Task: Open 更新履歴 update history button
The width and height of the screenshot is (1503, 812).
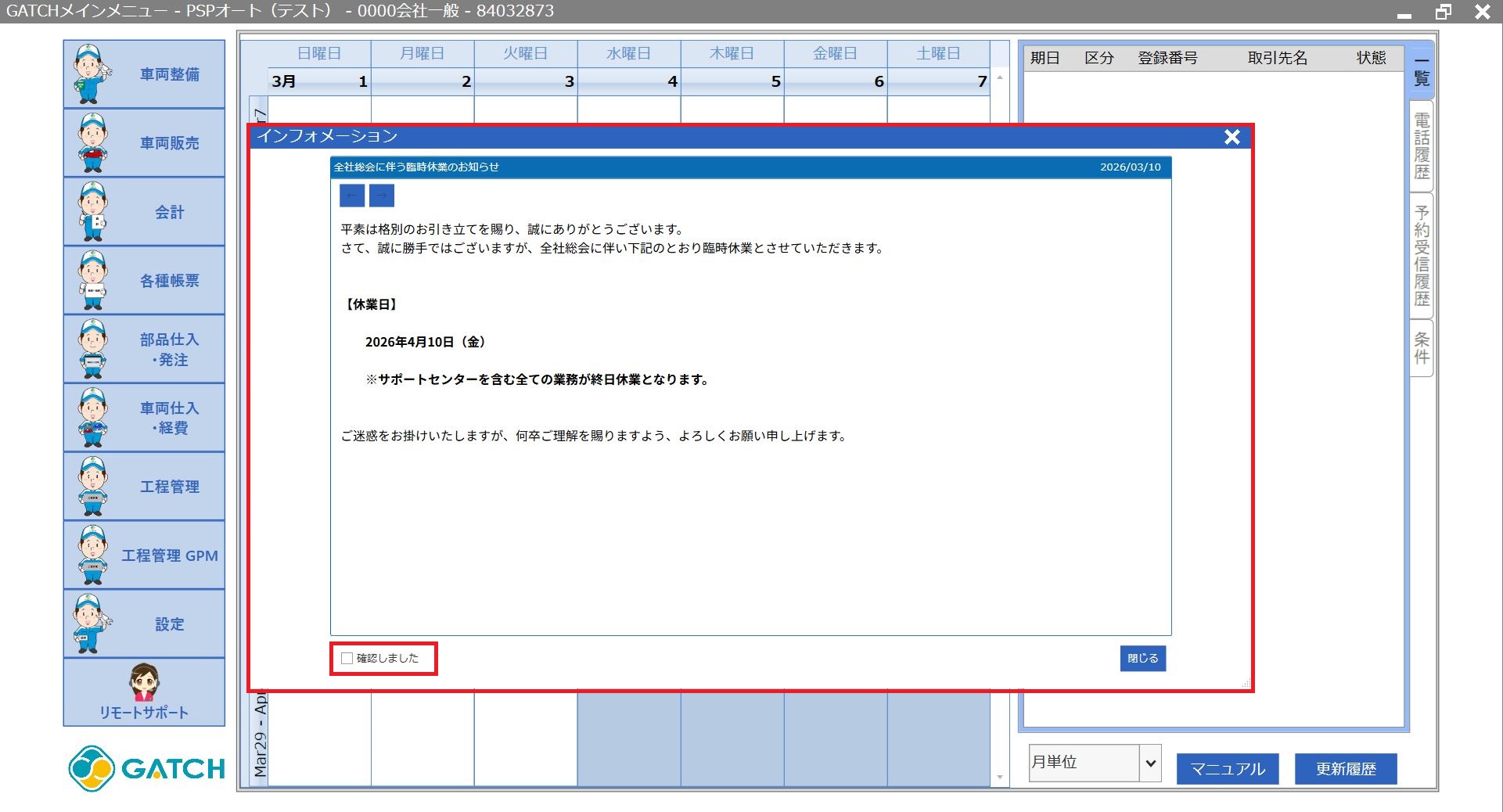Action: pos(1345,769)
